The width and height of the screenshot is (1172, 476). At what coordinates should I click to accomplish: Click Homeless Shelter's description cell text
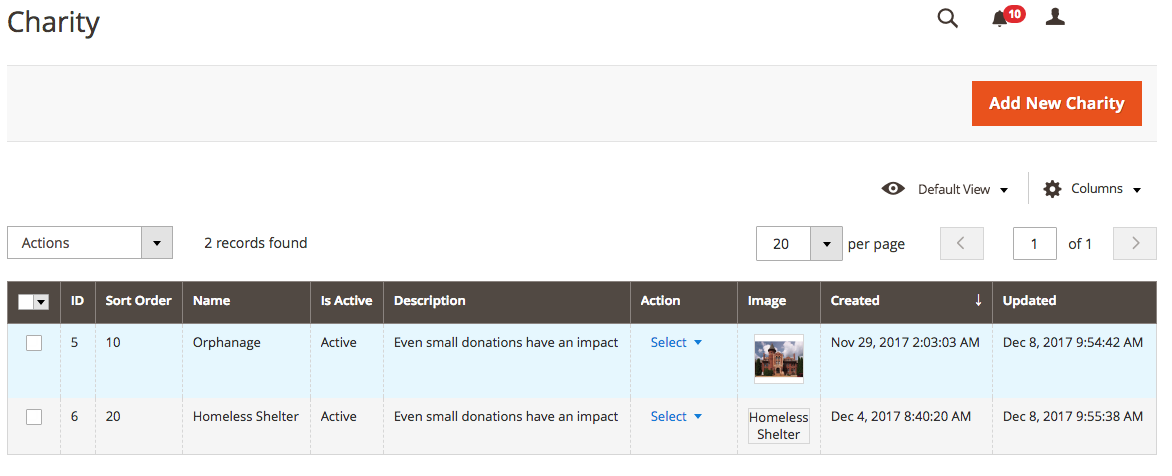point(506,416)
